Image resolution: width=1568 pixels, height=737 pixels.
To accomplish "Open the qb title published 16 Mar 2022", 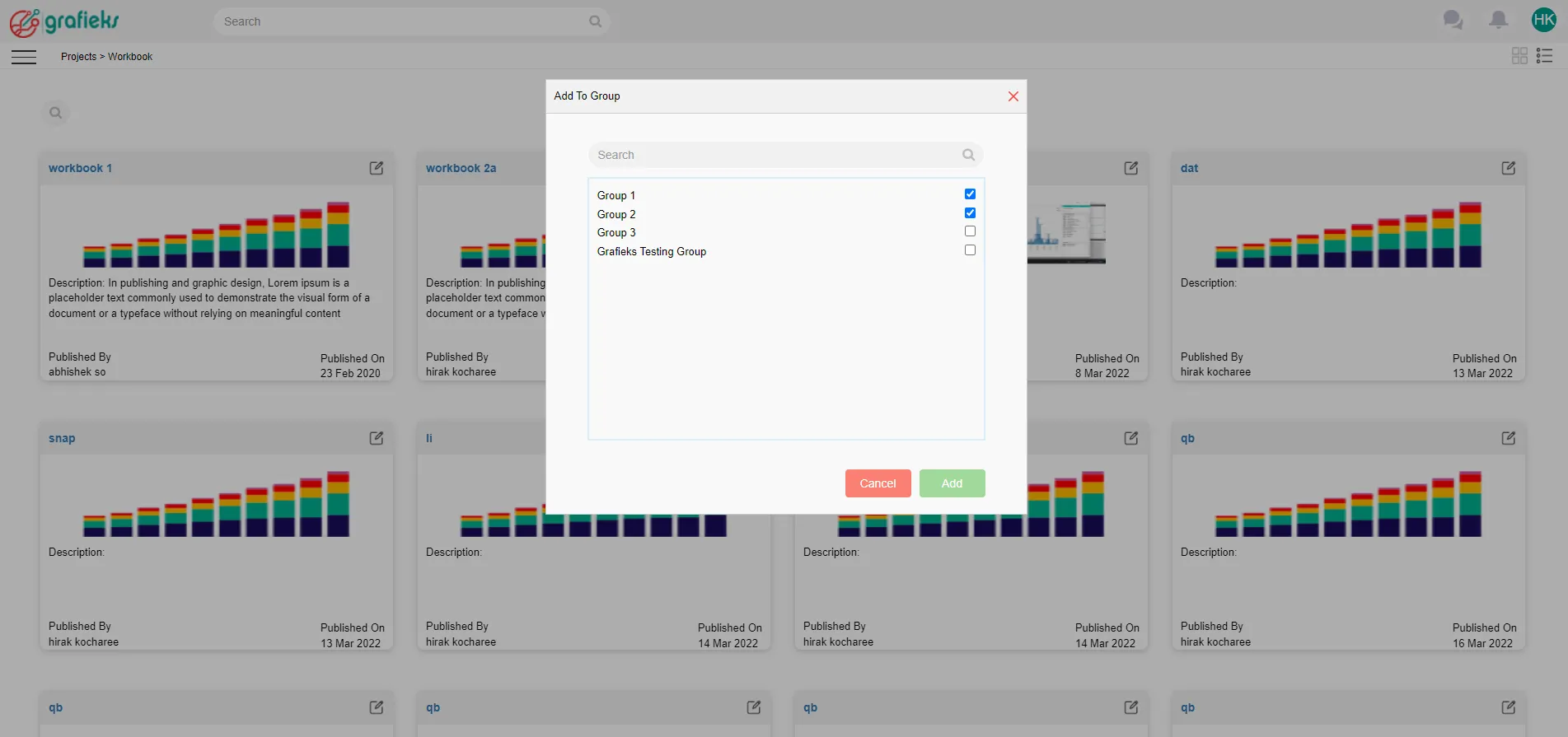I will [1187, 438].
